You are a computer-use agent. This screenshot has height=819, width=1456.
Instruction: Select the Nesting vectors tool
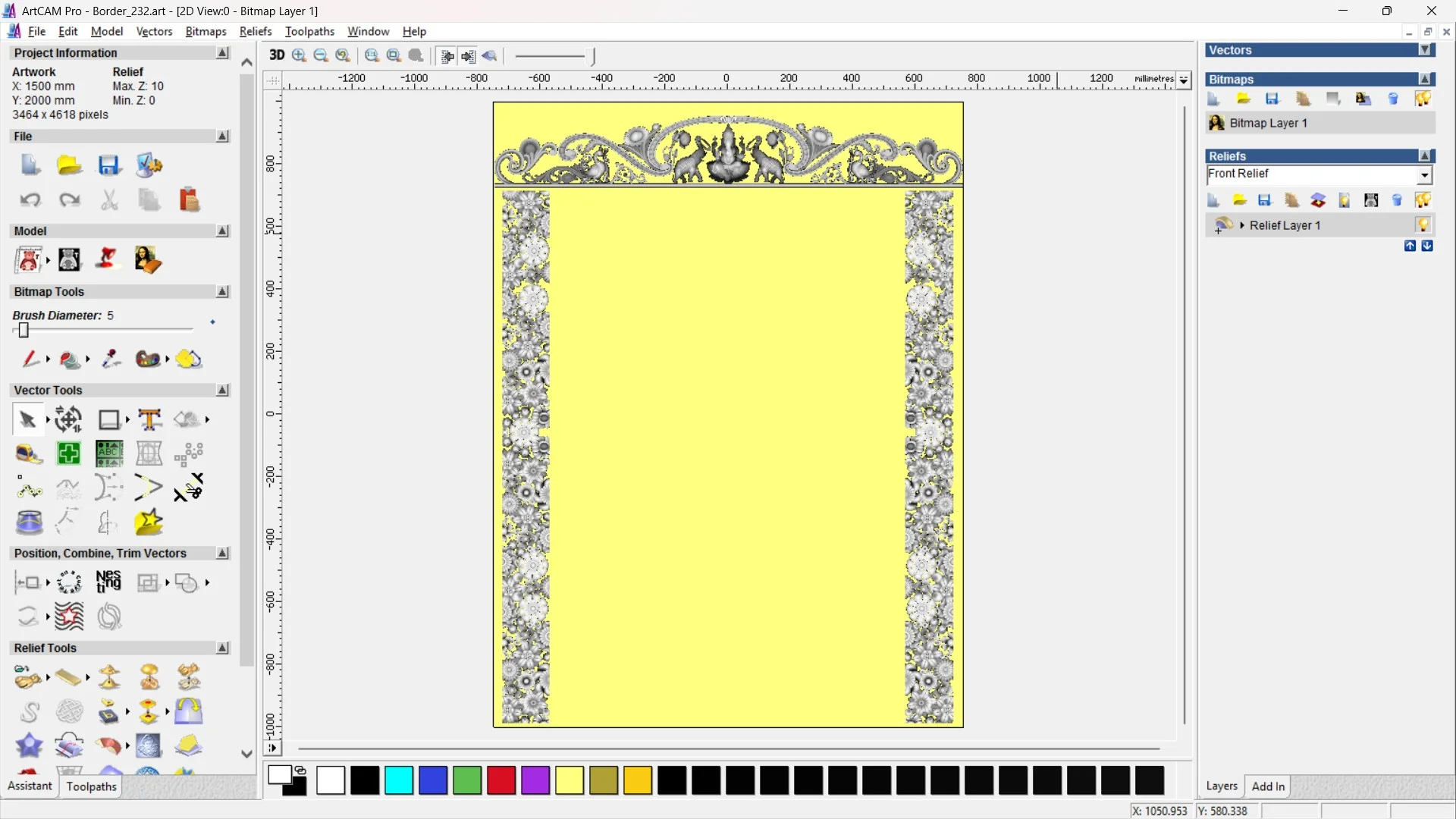click(108, 582)
